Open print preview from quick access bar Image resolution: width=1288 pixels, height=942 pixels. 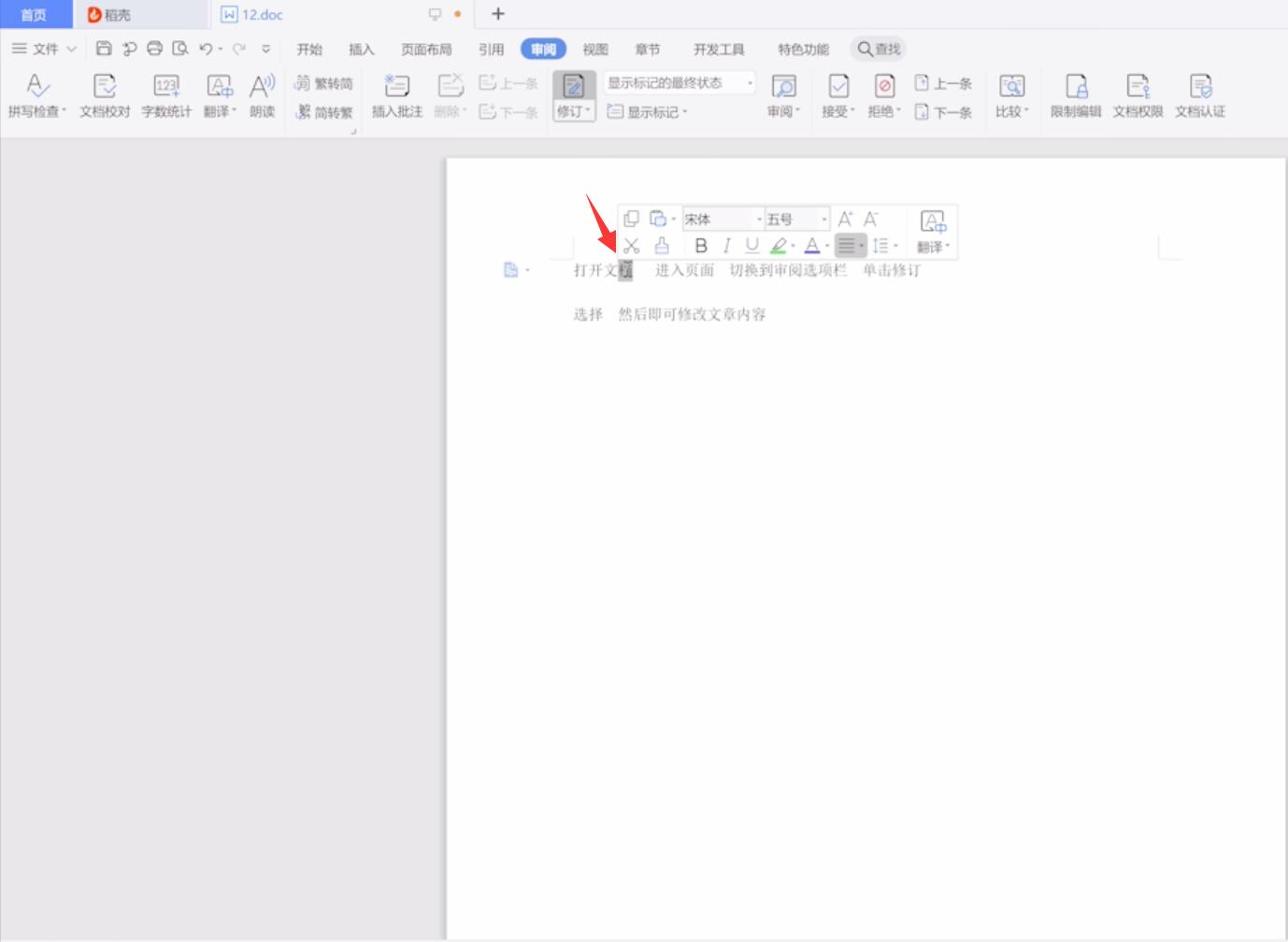180,49
